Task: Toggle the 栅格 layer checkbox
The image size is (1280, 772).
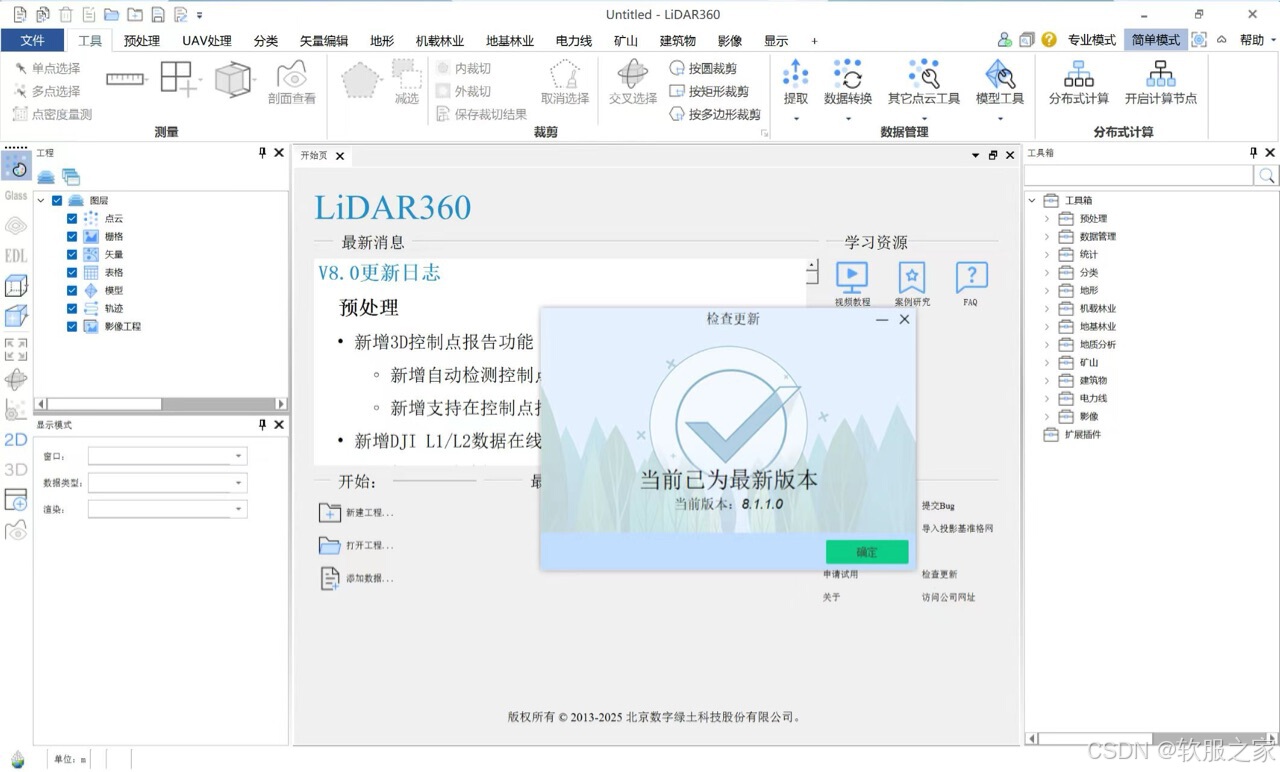Action: 72,236
